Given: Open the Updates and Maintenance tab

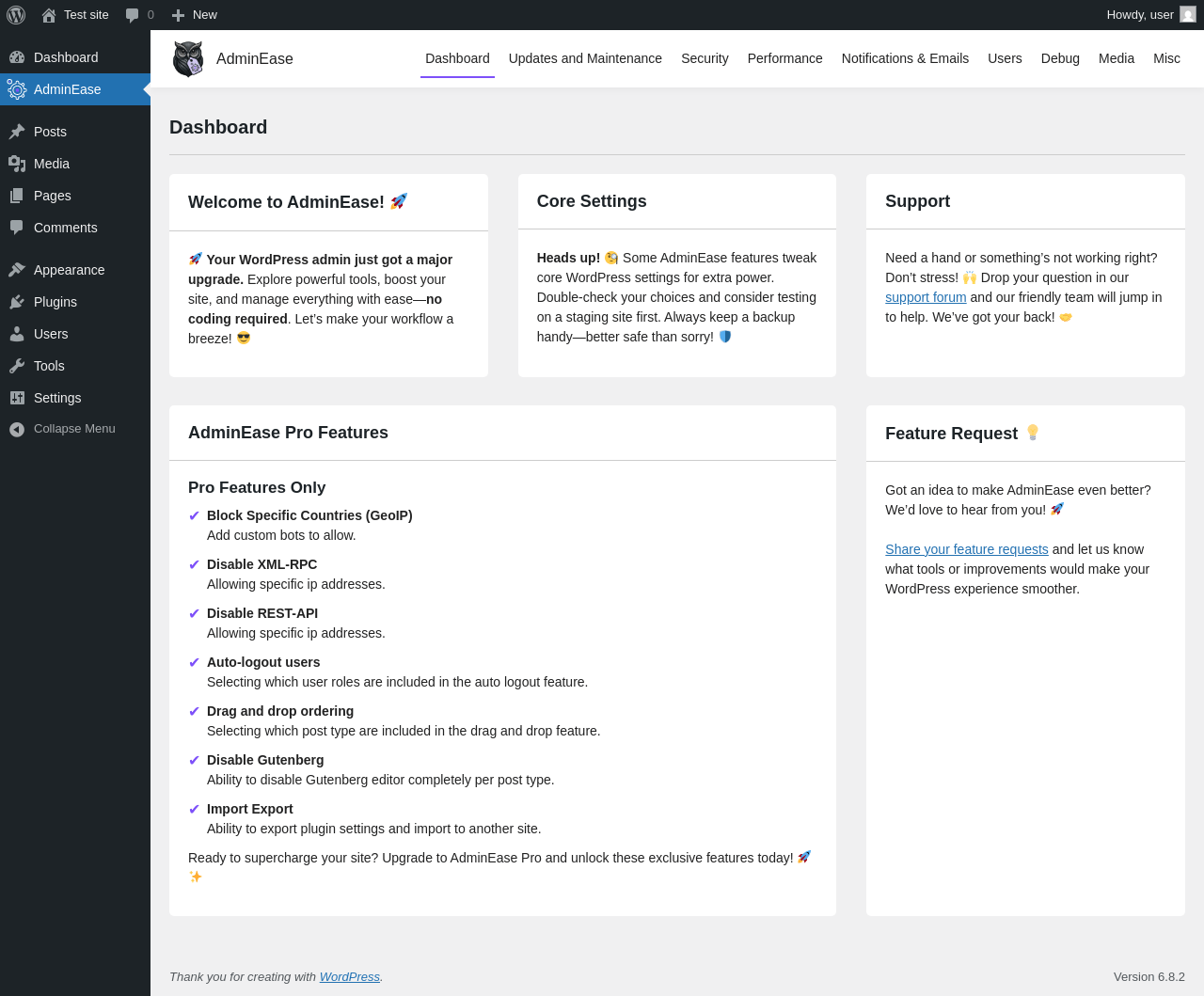Looking at the screenshot, I should [585, 58].
